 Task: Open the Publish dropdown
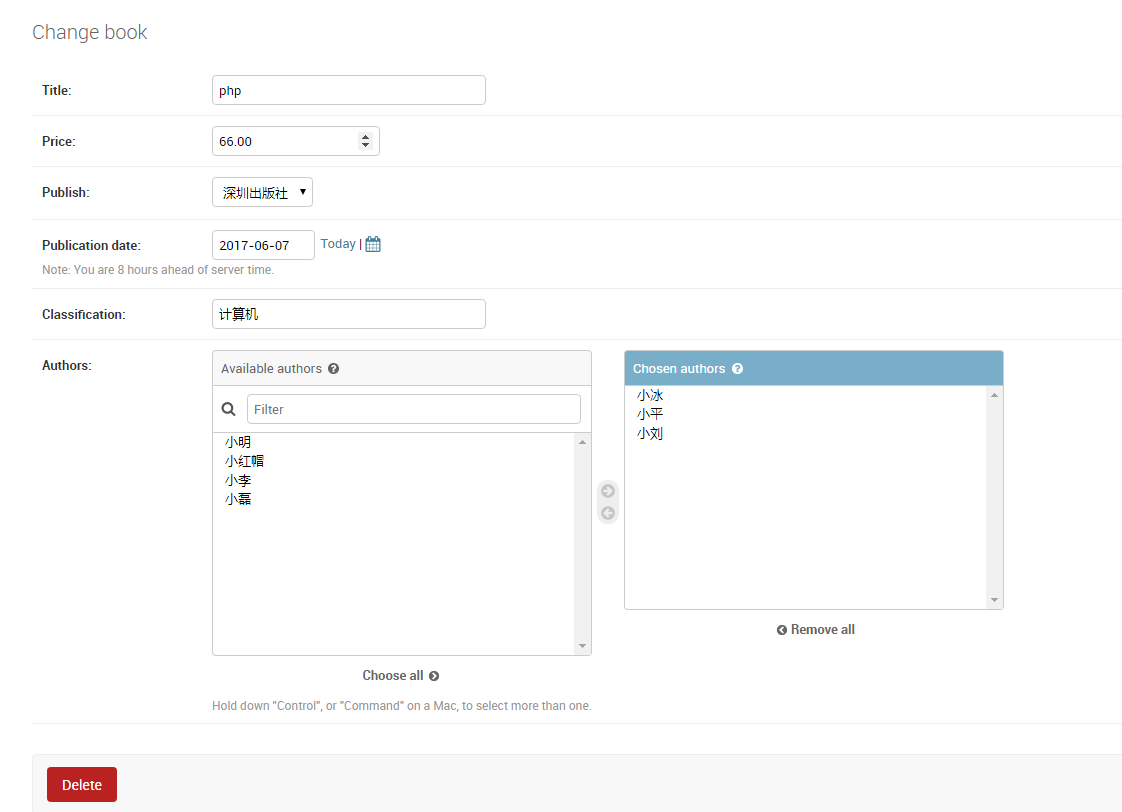[263, 192]
